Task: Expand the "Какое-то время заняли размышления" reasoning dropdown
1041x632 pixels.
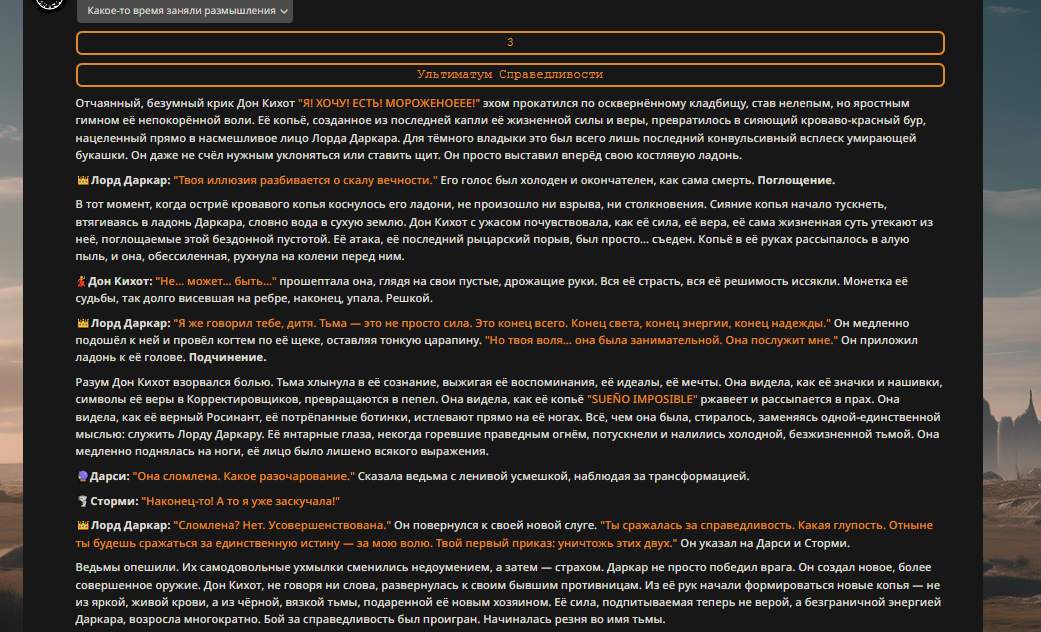Action: pos(185,11)
